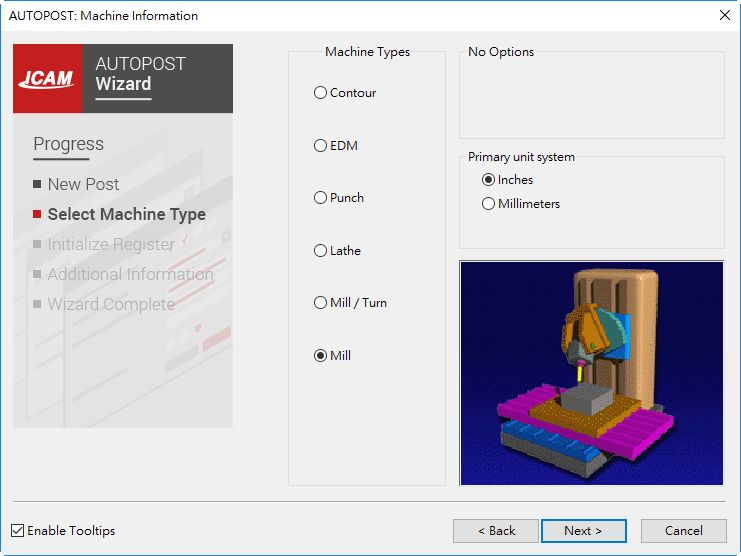Switch primary units to Millimeters
The width and height of the screenshot is (741, 556).
click(489, 204)
